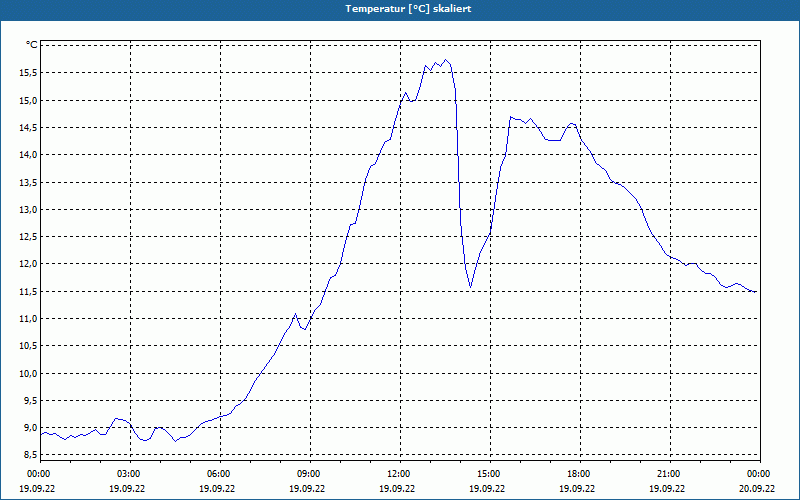800x500 pixels.
Task: Click the 15,5 y-axis label
Action: (29, 73)
